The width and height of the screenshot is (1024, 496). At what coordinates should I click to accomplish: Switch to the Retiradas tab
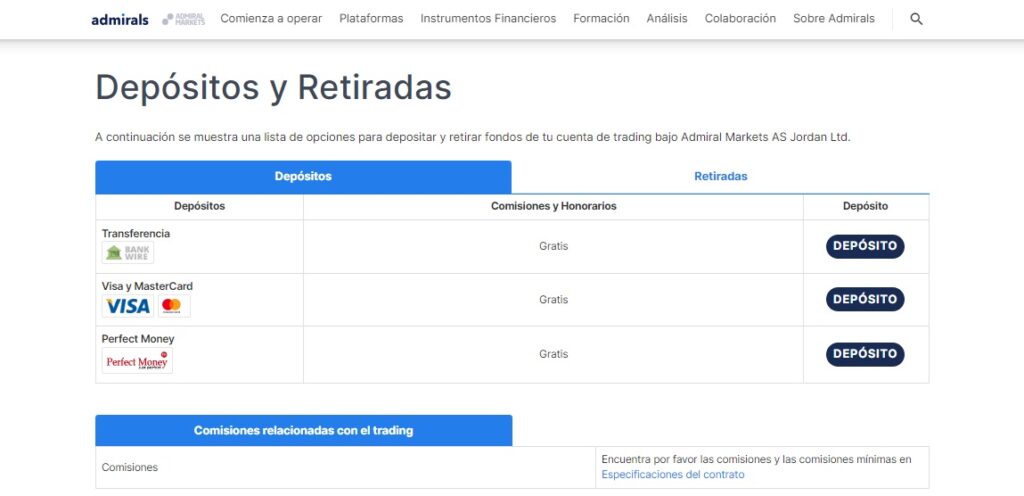coord(720,177)
